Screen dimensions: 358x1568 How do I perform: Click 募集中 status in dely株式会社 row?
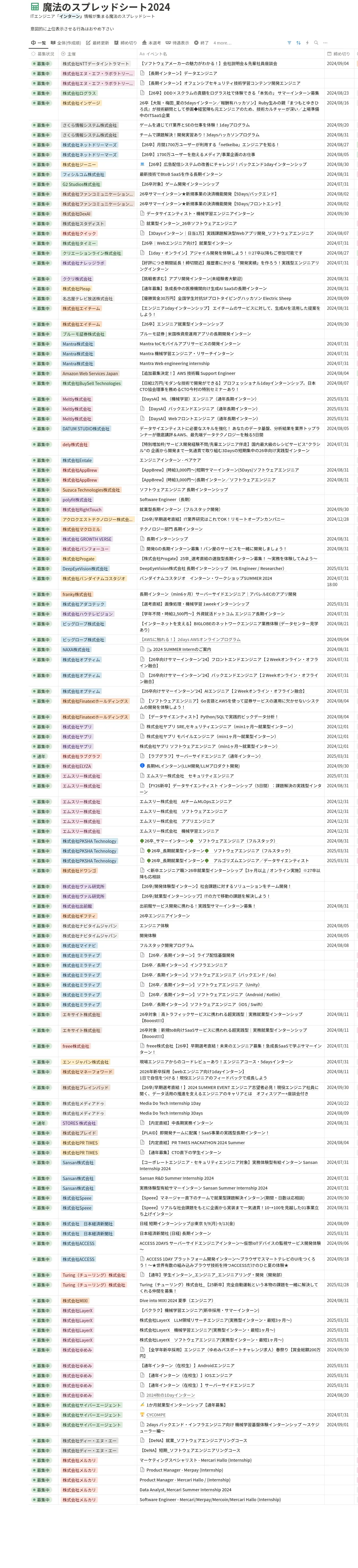(x=41, y=445)
